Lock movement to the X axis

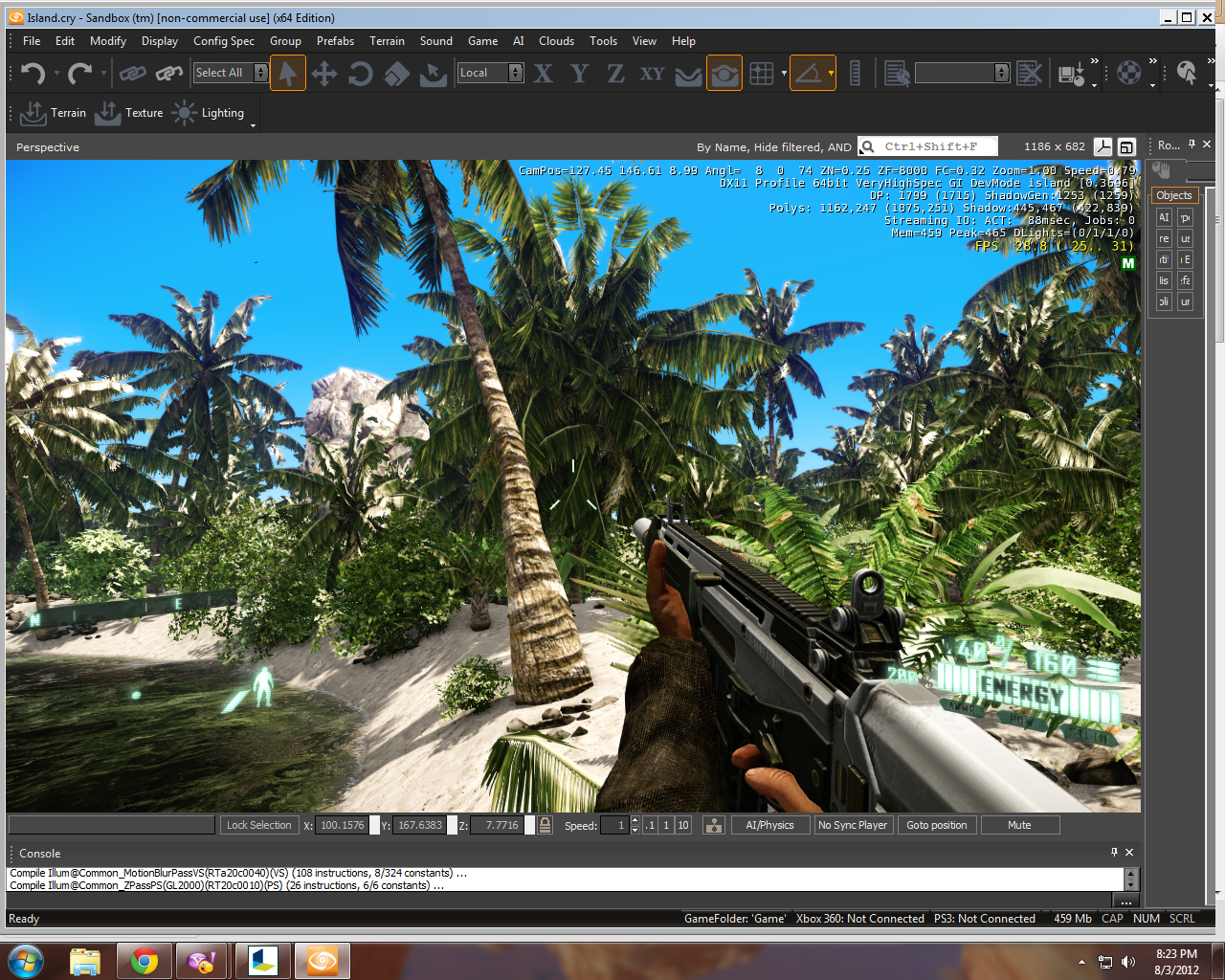pyautogui.click(x=543, y=74)
